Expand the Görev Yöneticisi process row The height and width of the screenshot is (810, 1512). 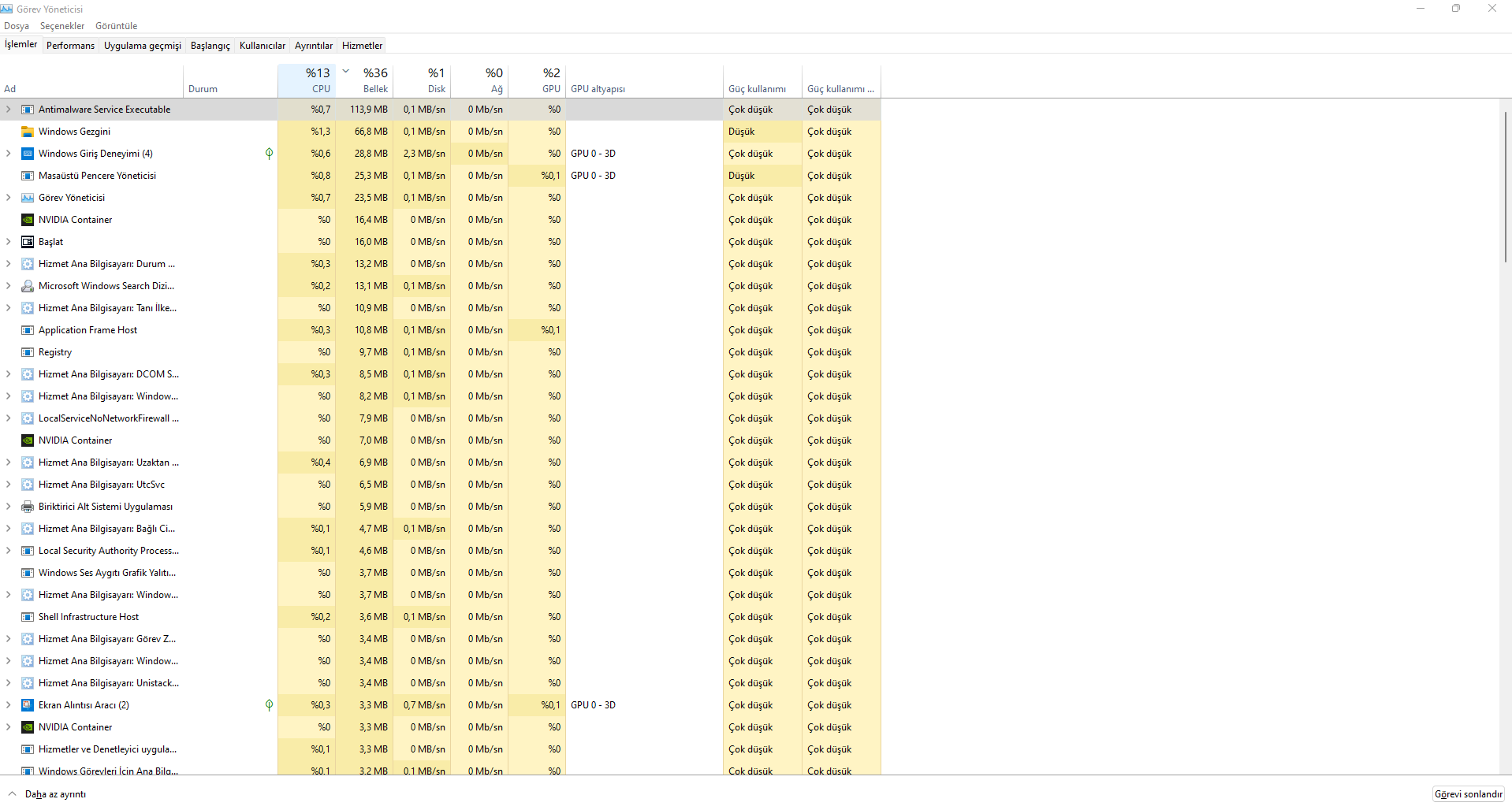coord(9,198)
